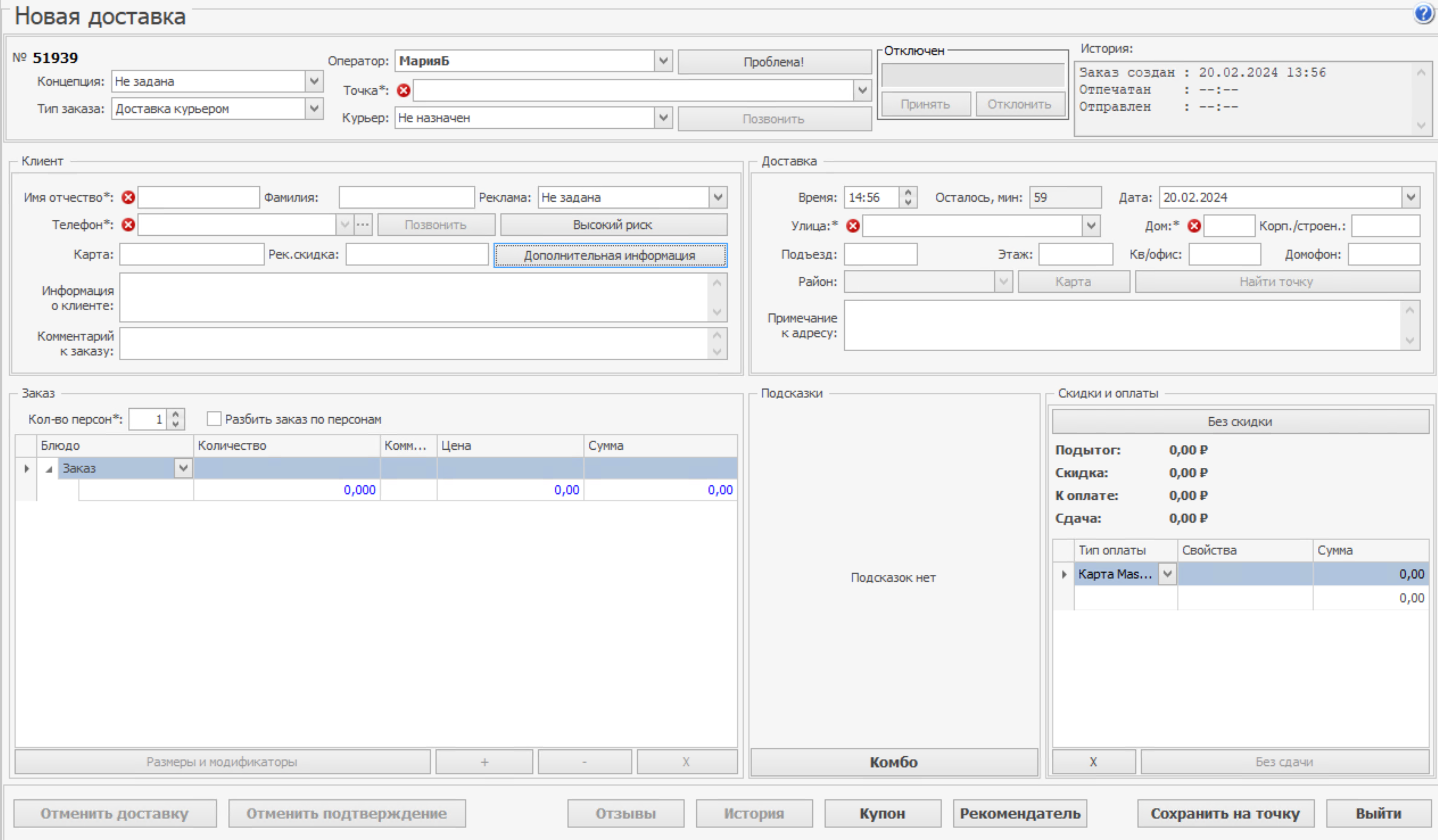
Task: Focus the Рек.скидка field
Action: 417,254
